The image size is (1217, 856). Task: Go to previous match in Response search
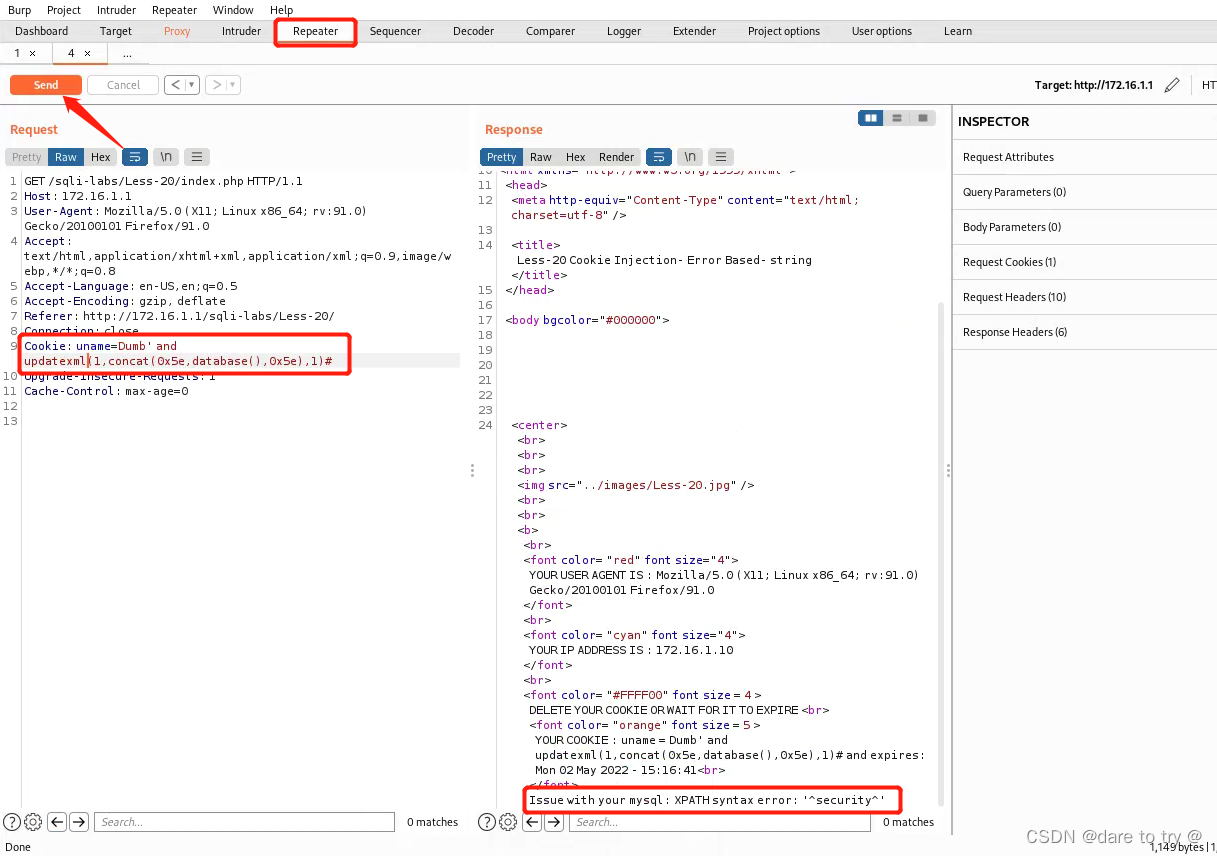pos(532,822)
